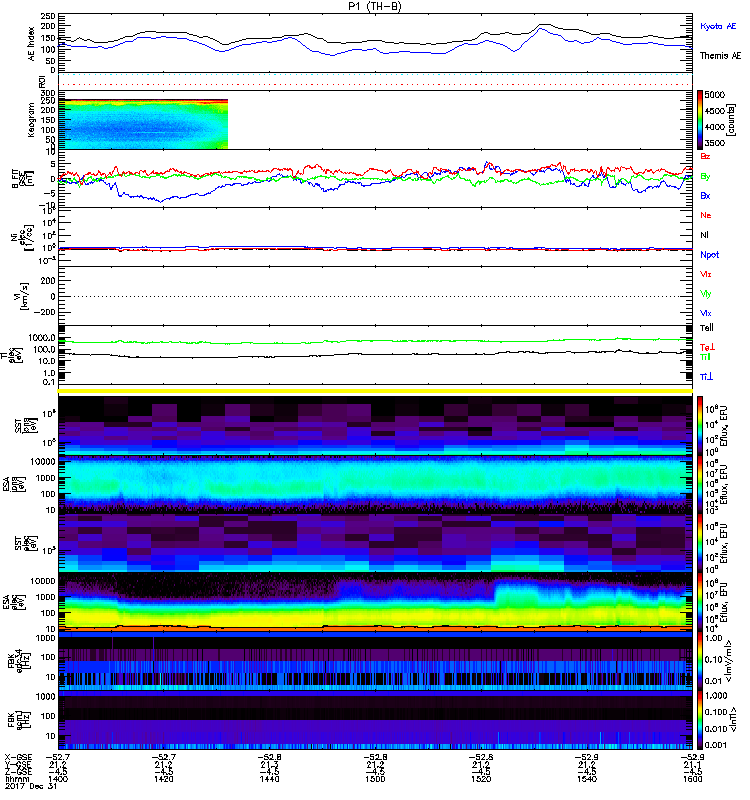Select the red Ne density legend label

[706, 215]
